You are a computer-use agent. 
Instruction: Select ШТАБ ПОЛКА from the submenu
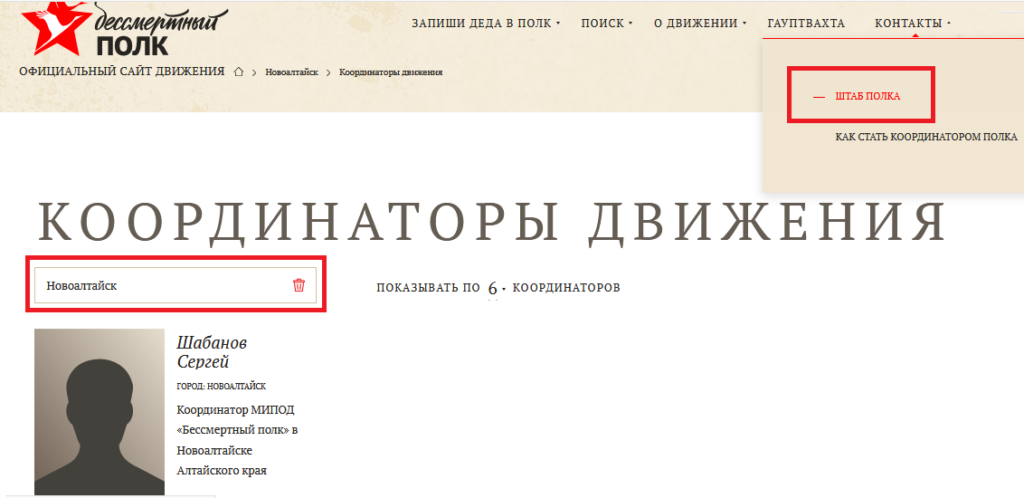pos(867,96)
